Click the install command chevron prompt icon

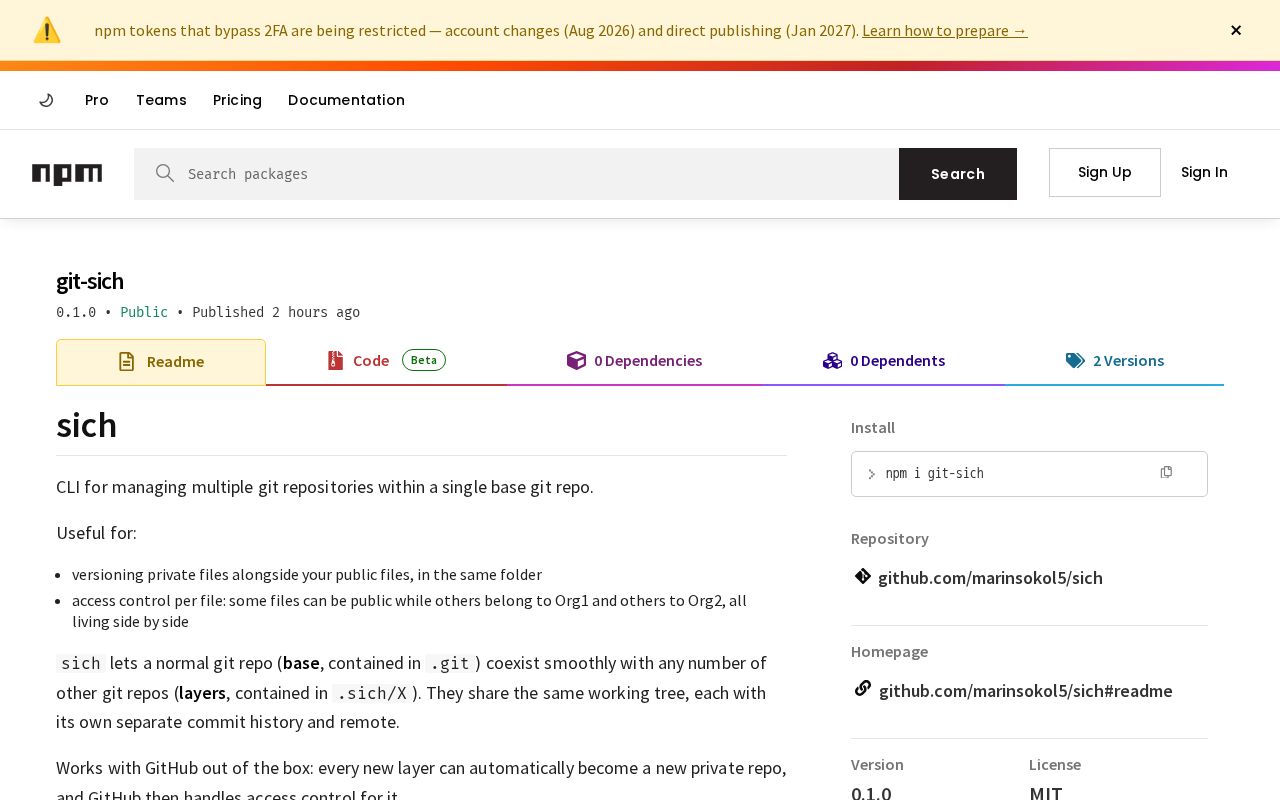[x=871, y=474]
